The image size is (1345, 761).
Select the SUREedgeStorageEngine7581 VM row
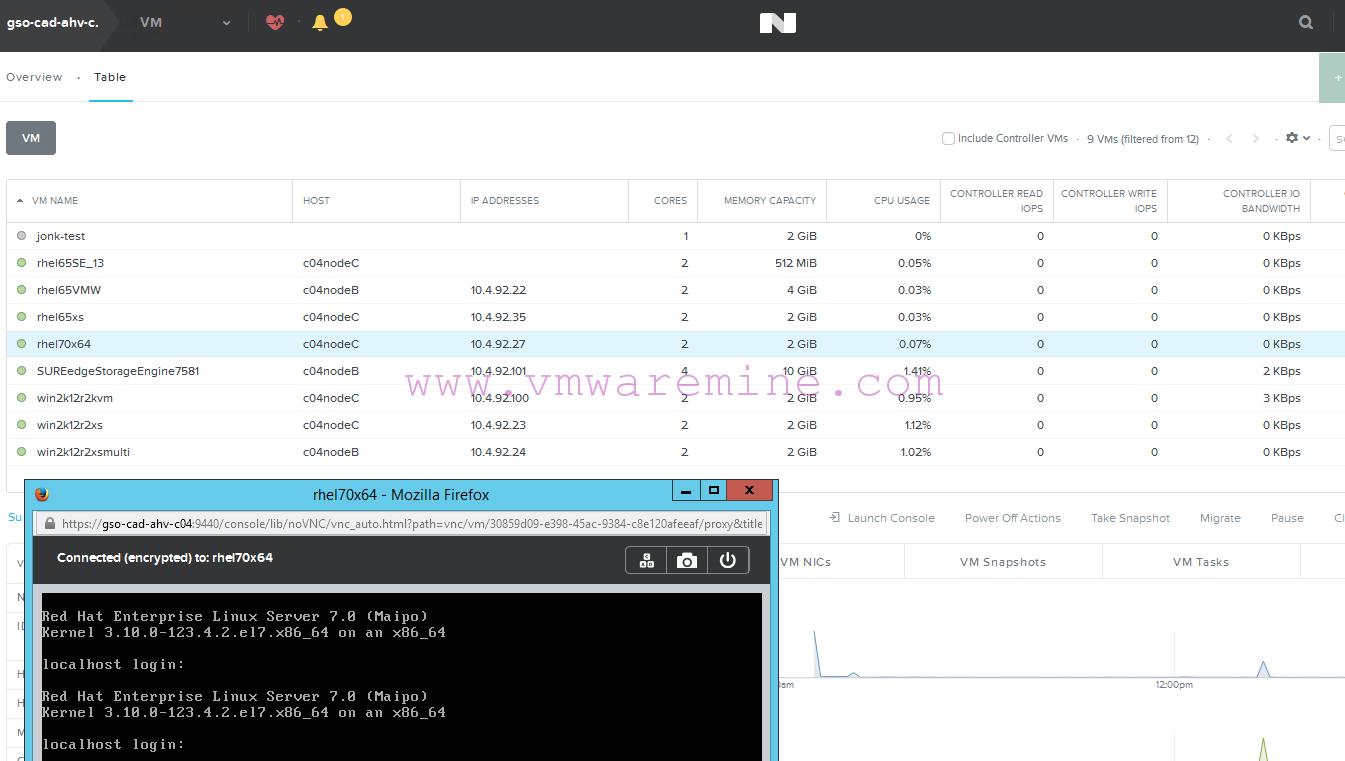coord(675,371)
